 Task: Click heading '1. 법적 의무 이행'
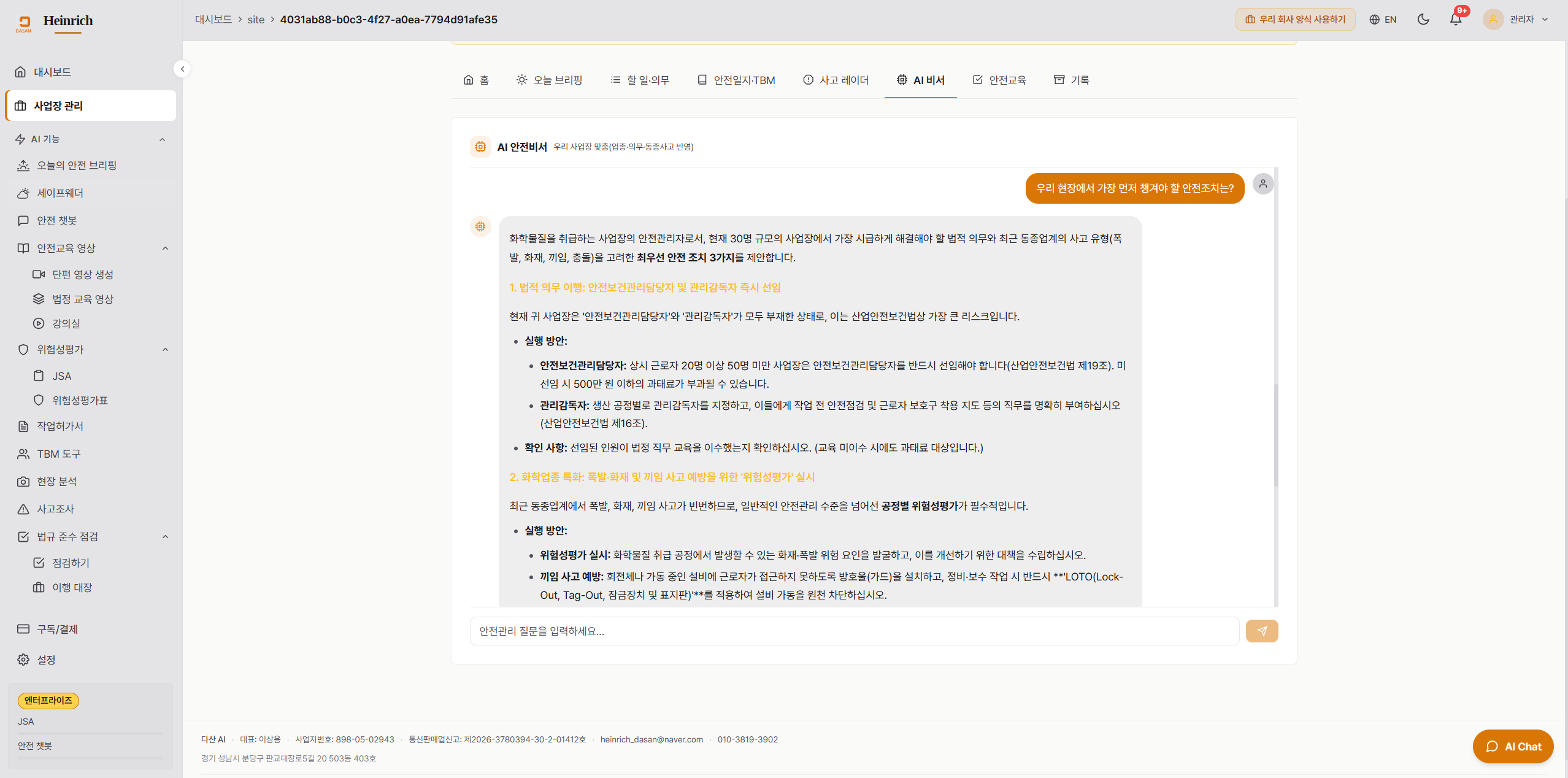(645, 287)
